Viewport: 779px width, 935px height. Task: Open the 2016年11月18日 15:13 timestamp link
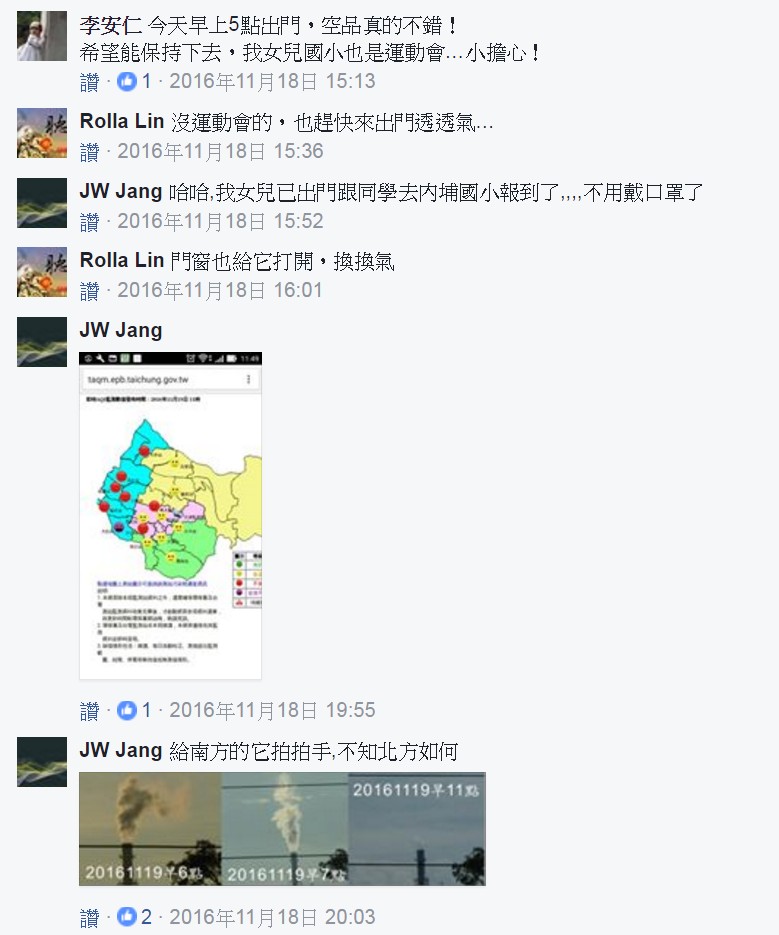(272, 81)
